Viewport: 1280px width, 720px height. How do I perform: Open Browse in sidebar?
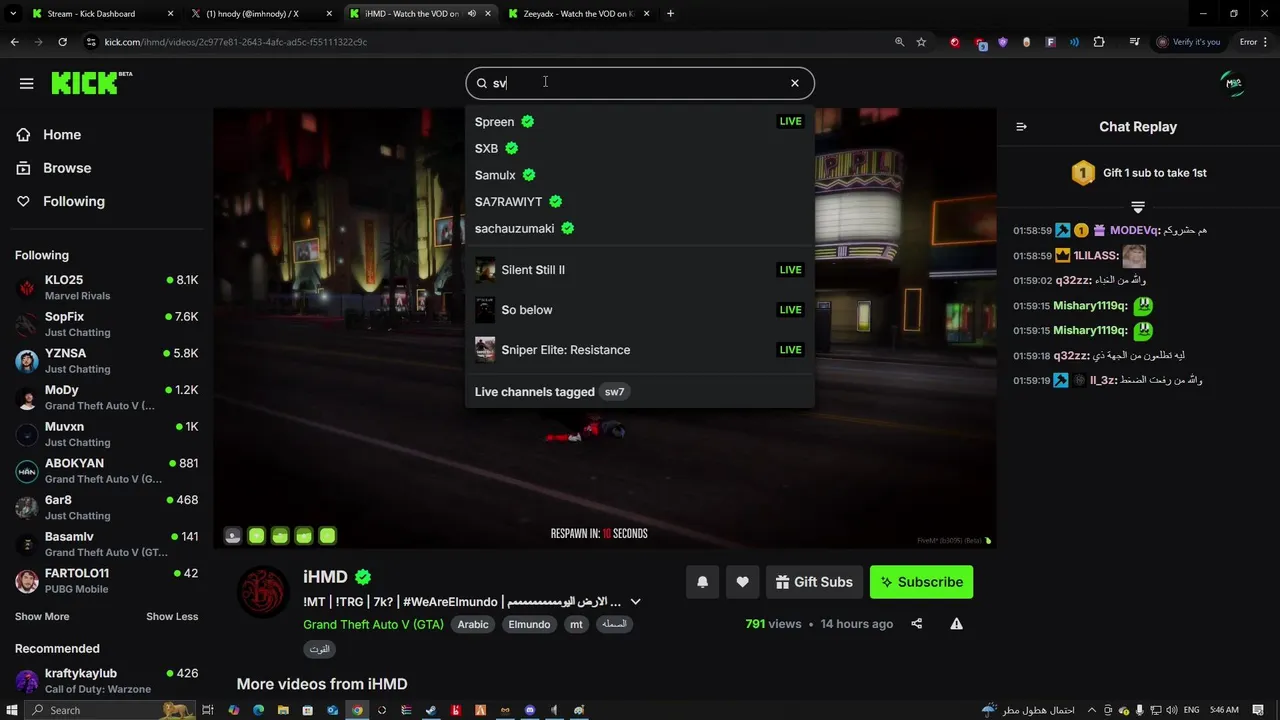67,168
